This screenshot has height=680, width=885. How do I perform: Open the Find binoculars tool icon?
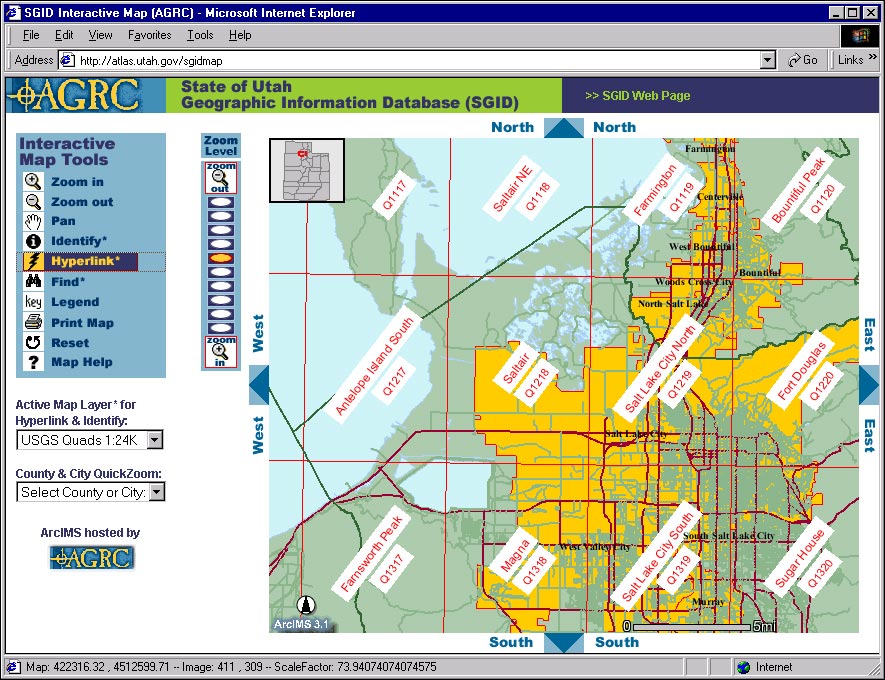pyautogui.click(x=33, y=281)
